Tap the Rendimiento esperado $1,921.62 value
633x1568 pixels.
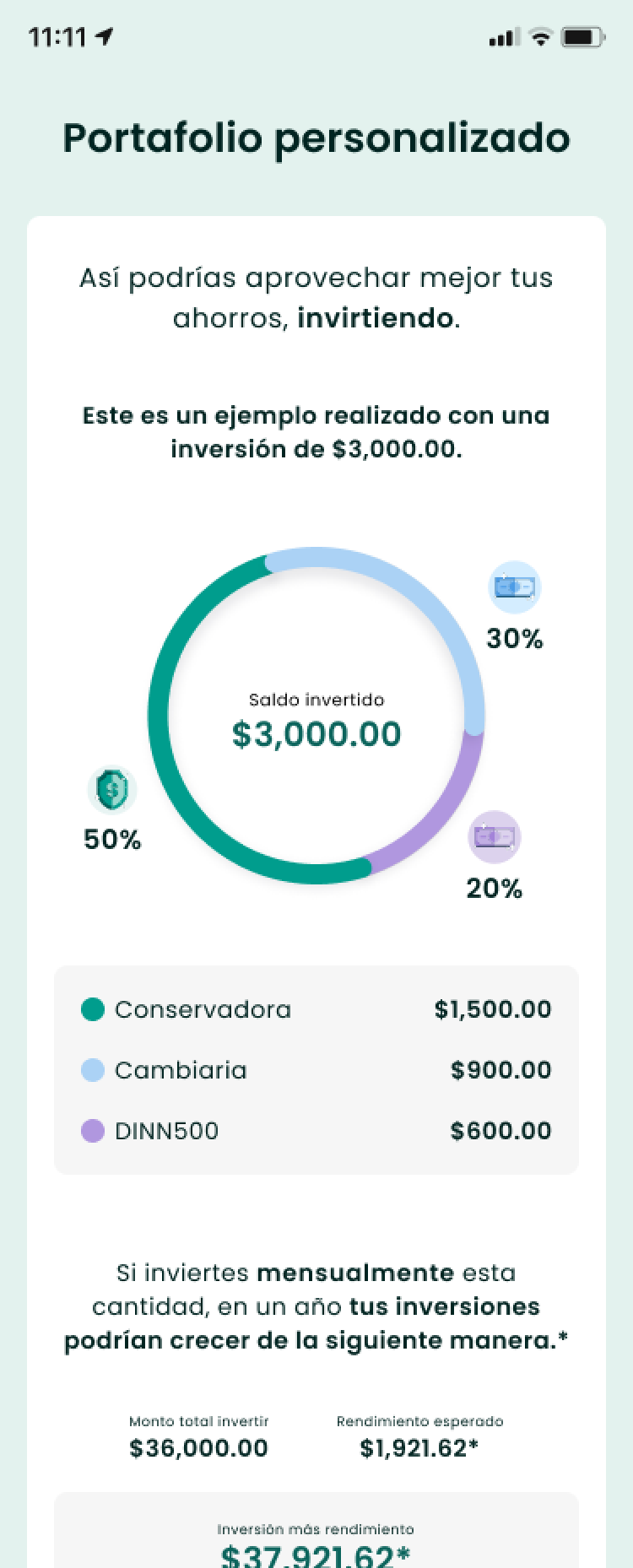click(x=419, y=1448)
